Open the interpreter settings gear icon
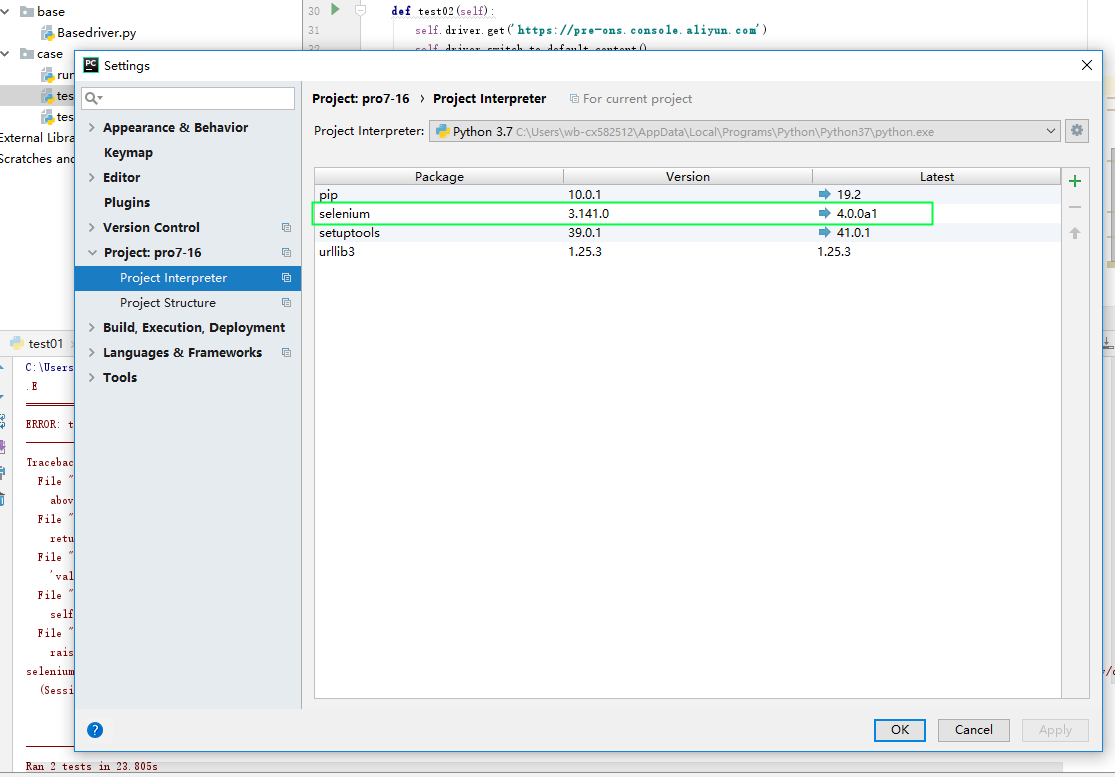 pos(1077,130)
